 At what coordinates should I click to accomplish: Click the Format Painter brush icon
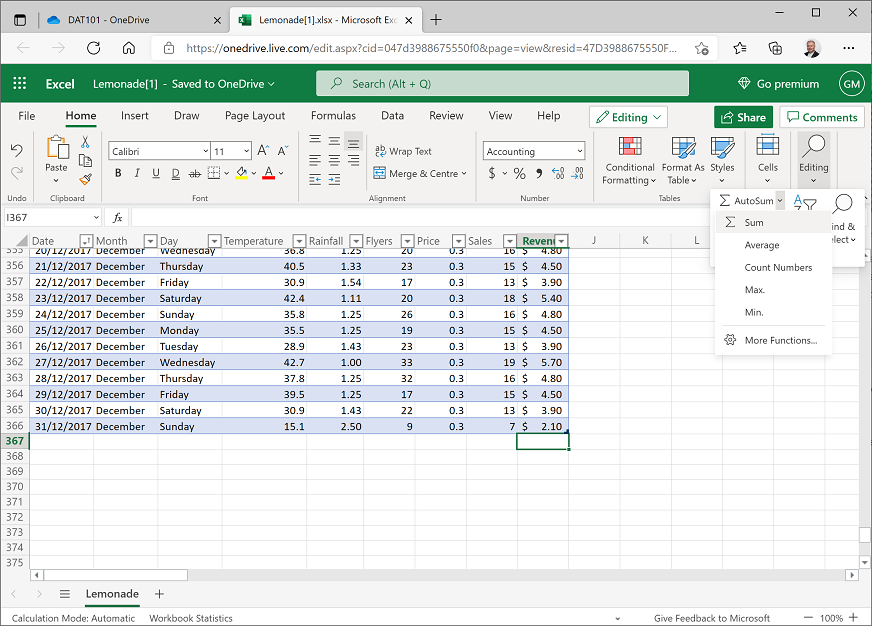86,179
